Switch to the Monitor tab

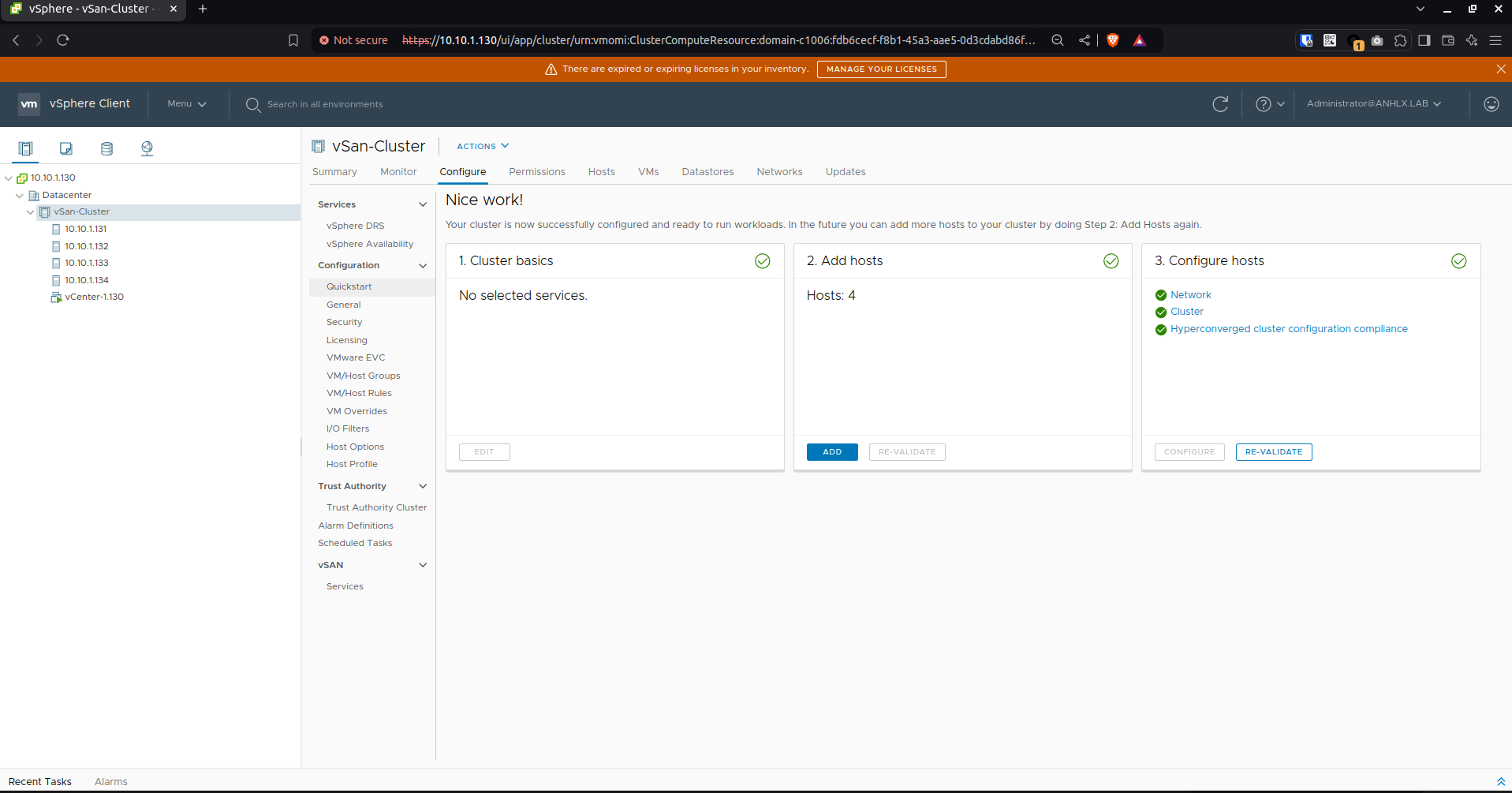tap(398, 172)
